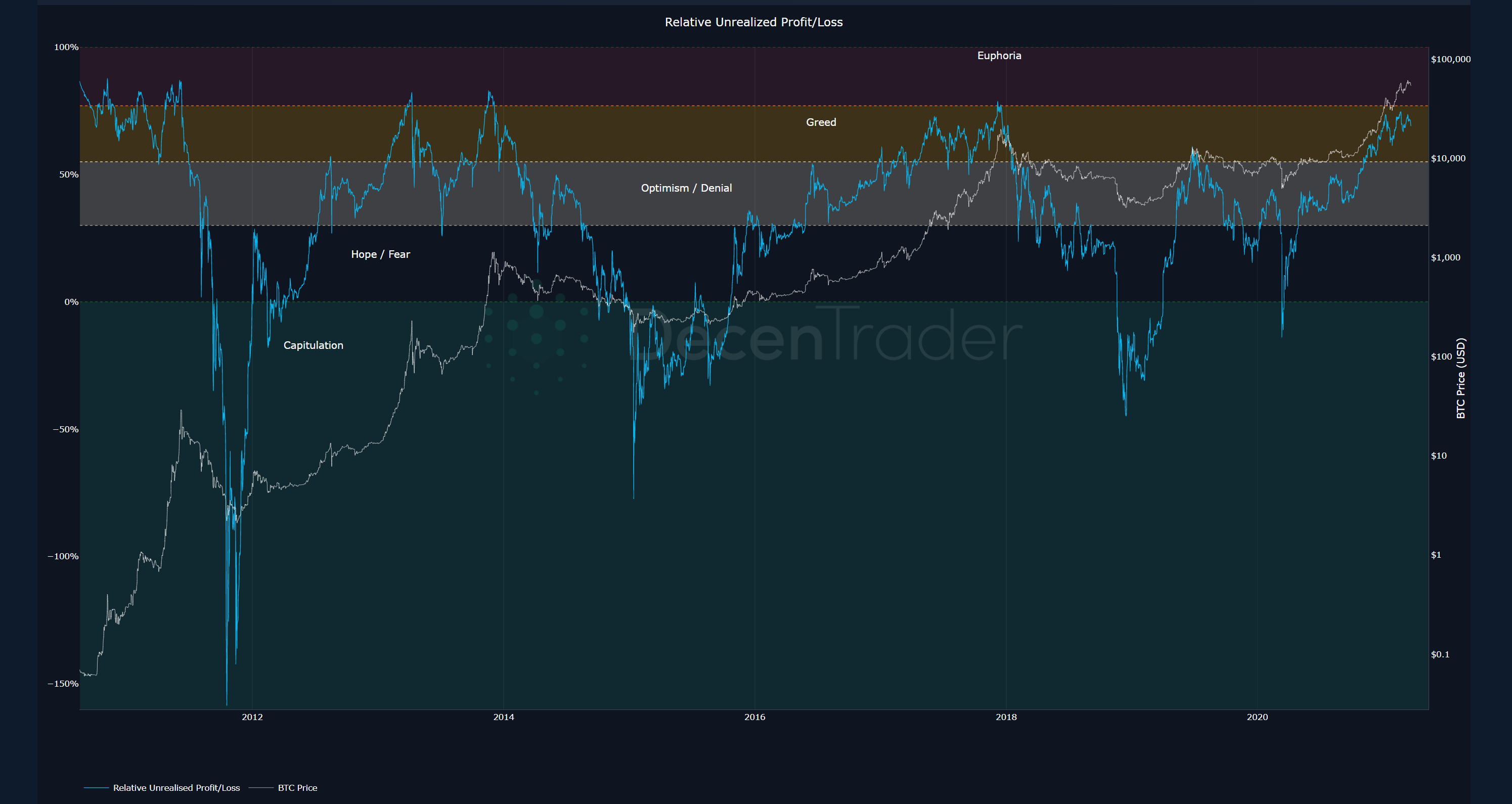Click the Optimism / Denial zone label

(x=686, y=188)
